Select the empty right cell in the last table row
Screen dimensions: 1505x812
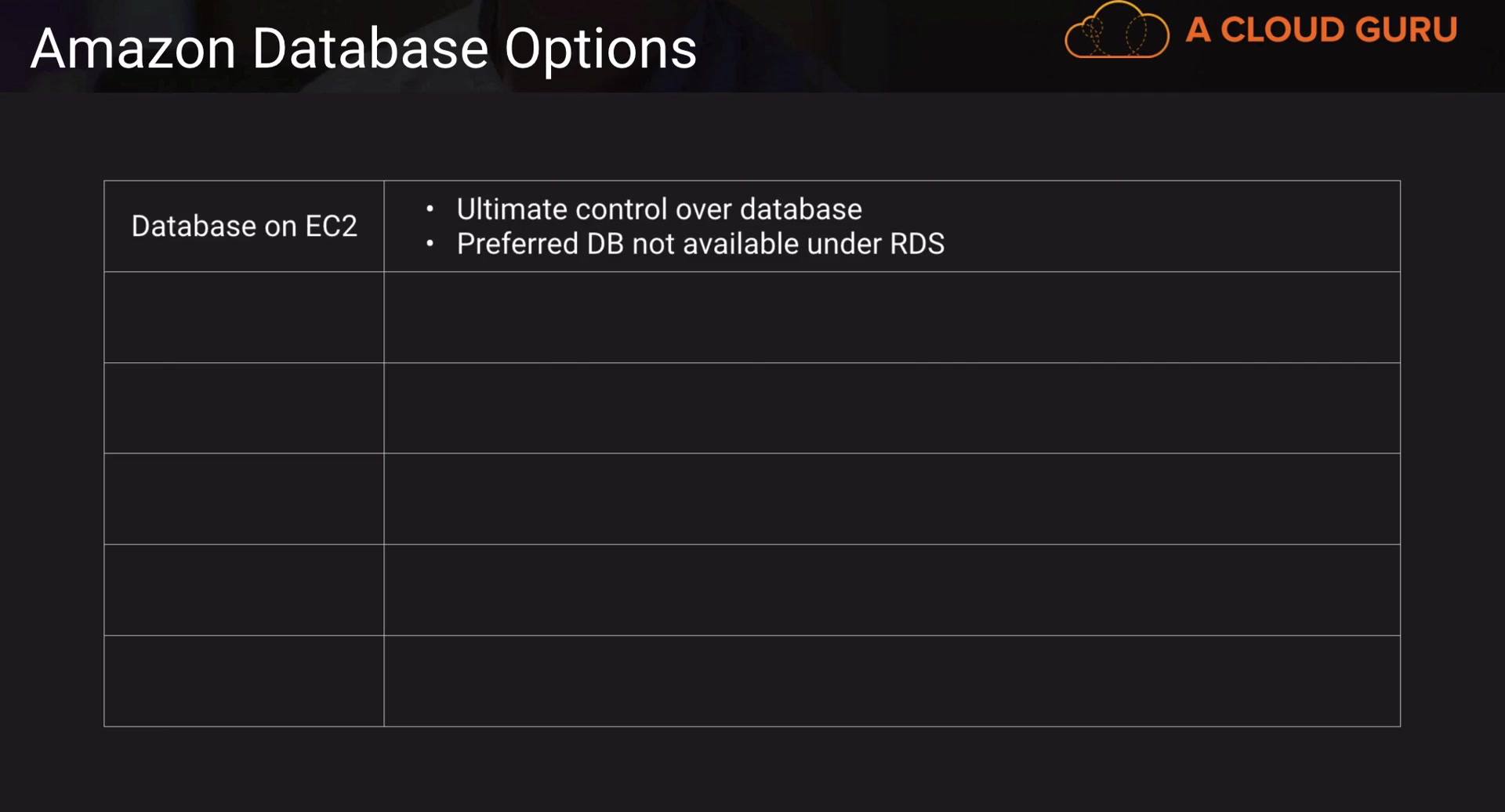[x=891, y=681]
